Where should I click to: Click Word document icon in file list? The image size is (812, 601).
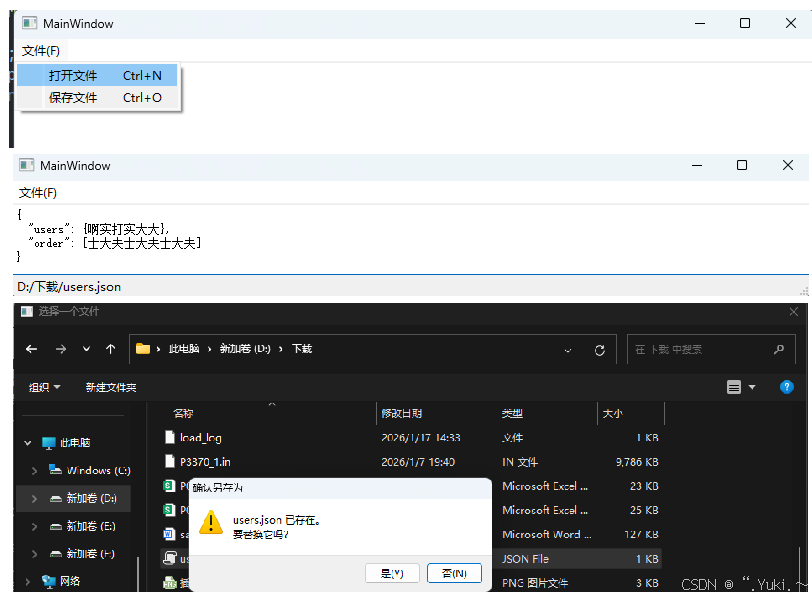[x=169, y=534]
